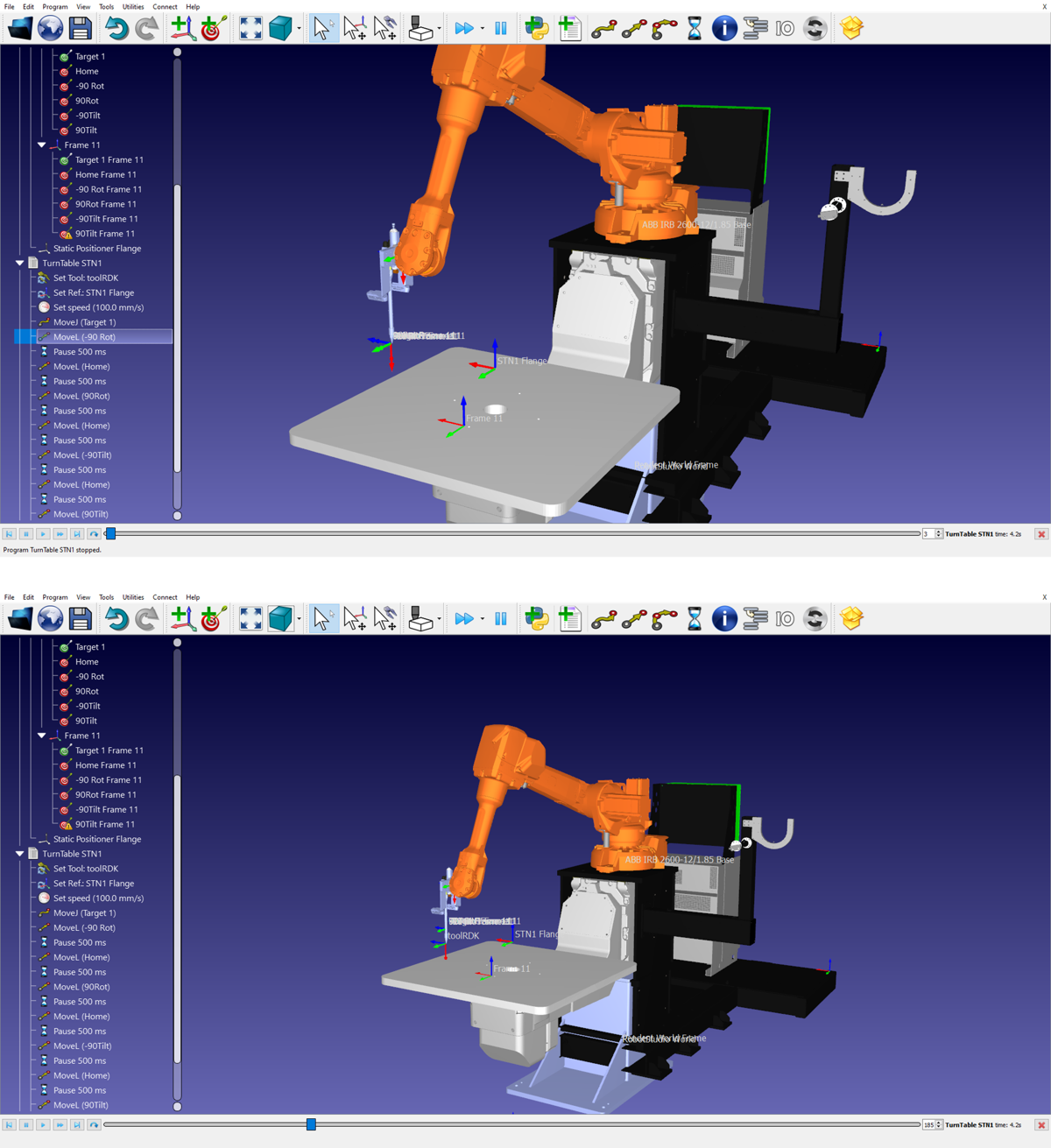Open Connect menu in lower window
This screenshot has width=1051, height=1148.
[165, 597]
